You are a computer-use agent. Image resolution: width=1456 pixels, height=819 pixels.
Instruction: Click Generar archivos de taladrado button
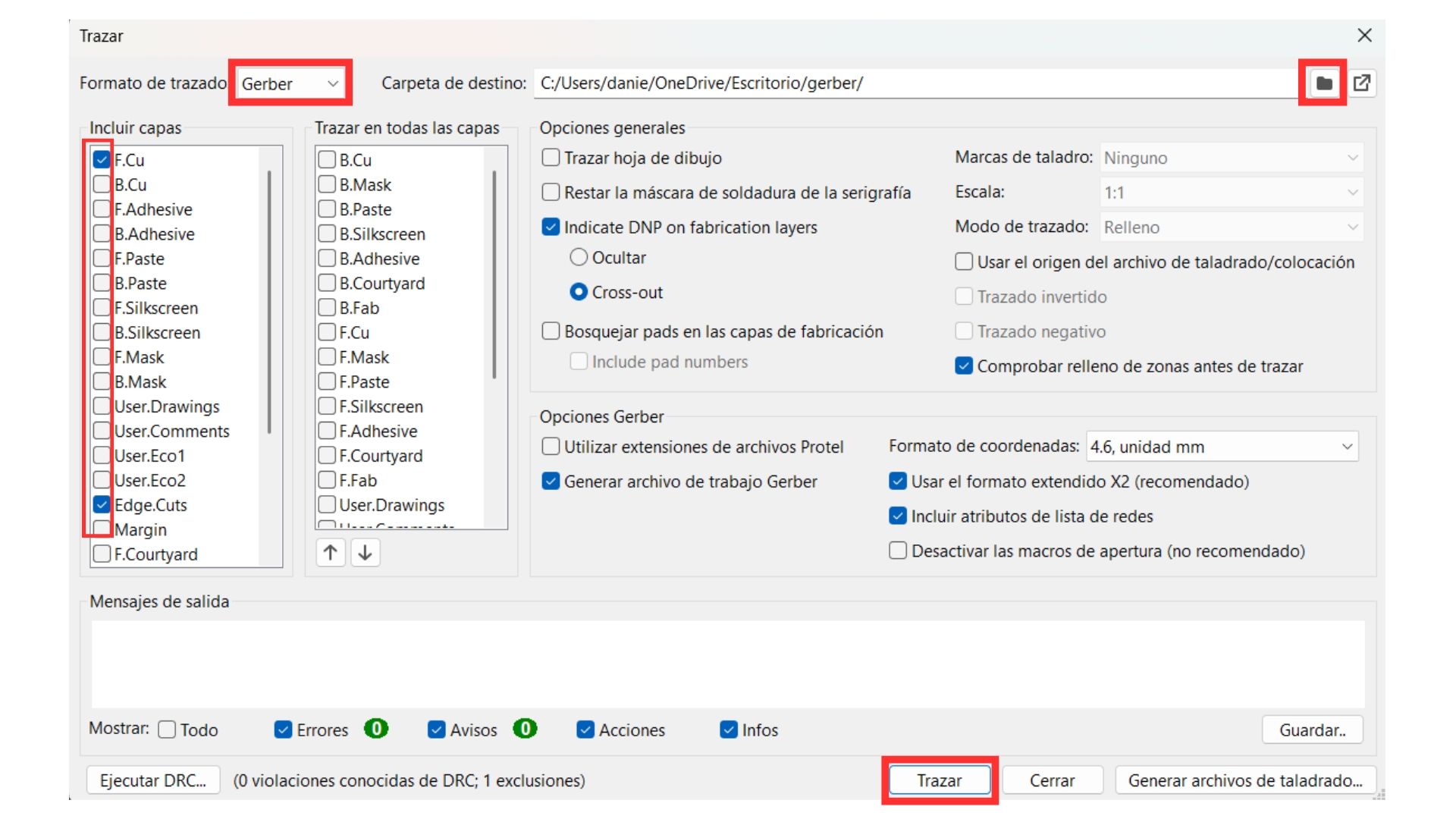pyautogui.click(x=1244, y=780)
